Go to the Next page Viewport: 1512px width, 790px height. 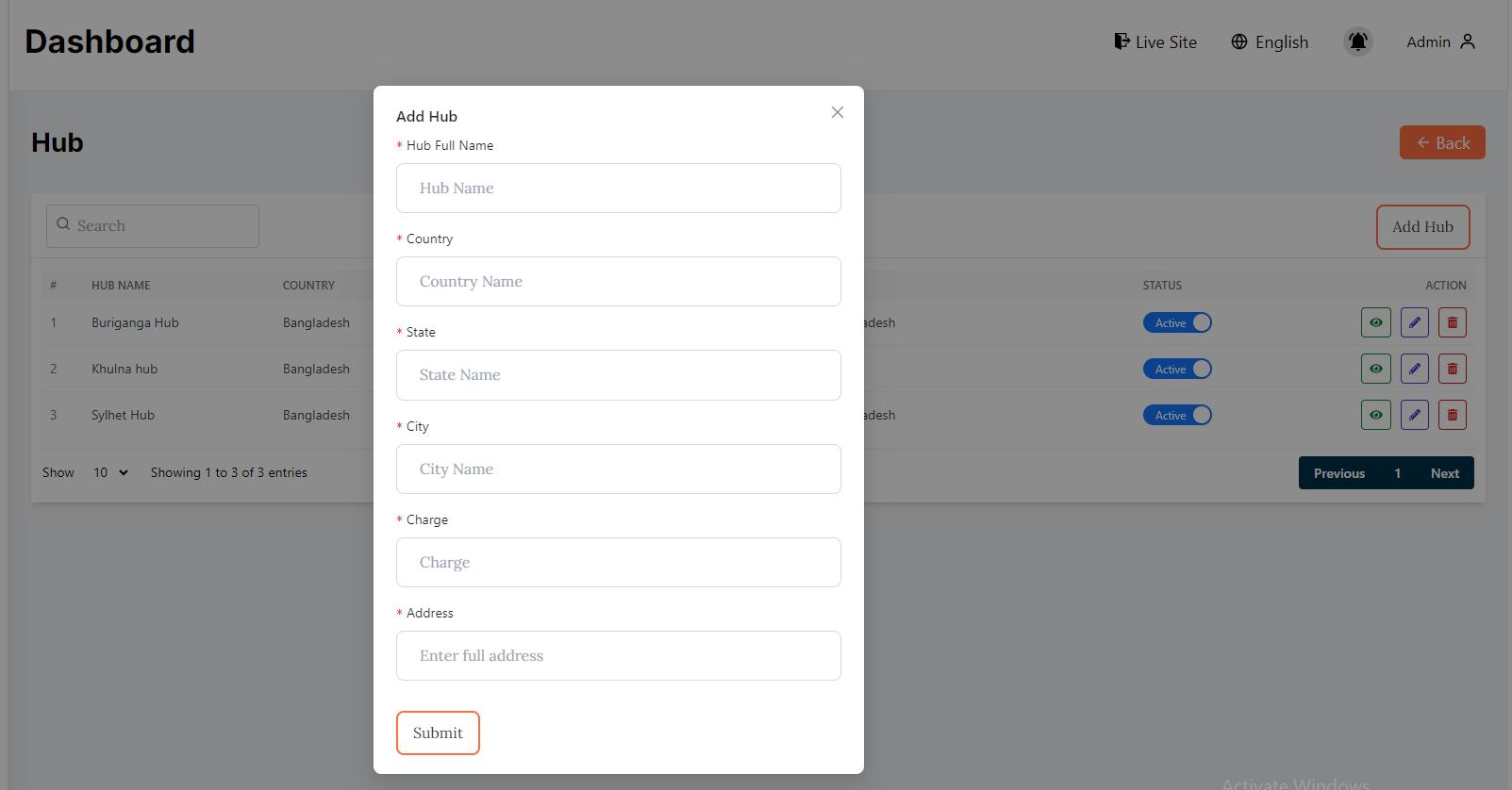1444,473
